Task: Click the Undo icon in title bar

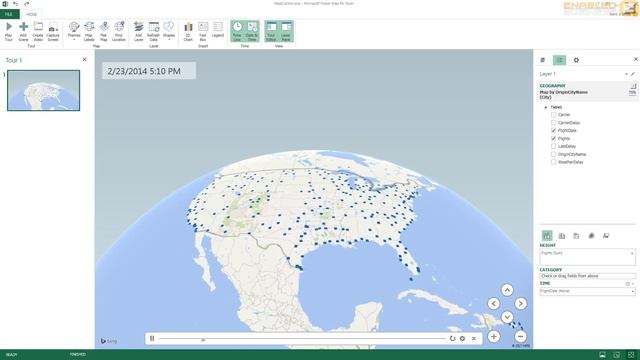Action: point(16,4)
